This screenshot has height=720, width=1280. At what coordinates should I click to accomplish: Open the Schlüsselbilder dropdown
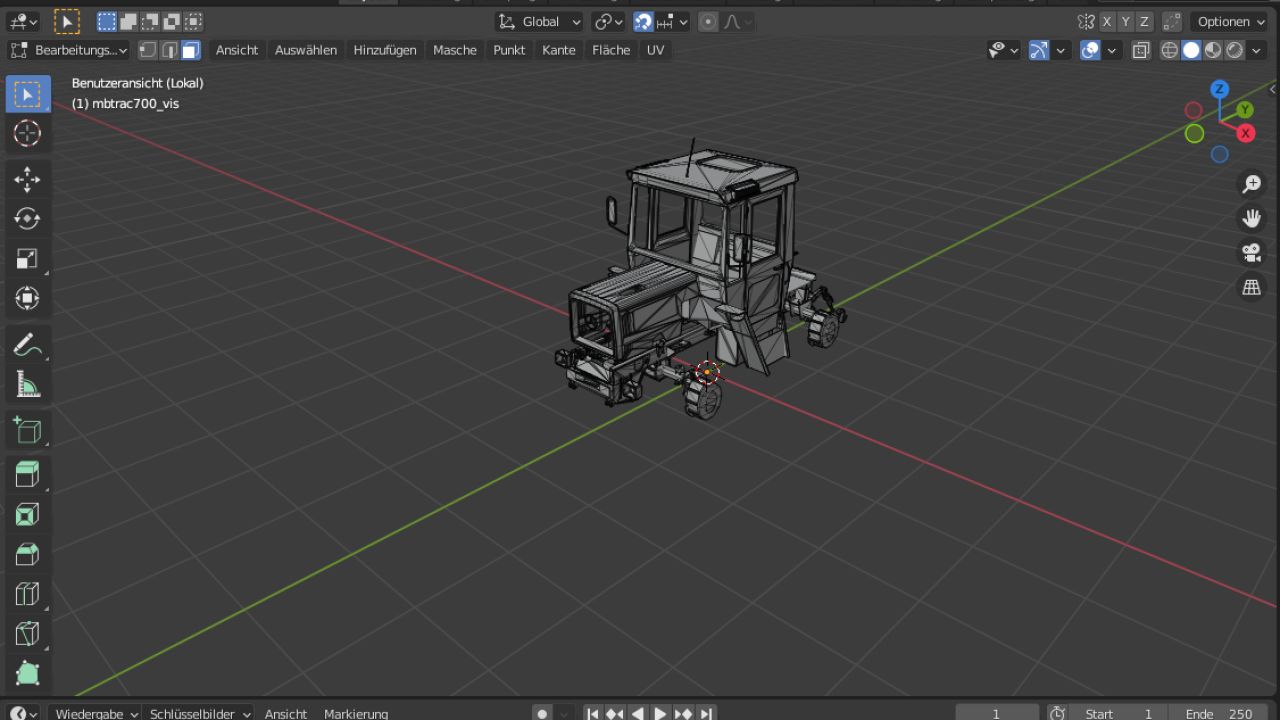click(x=200, y=713)
